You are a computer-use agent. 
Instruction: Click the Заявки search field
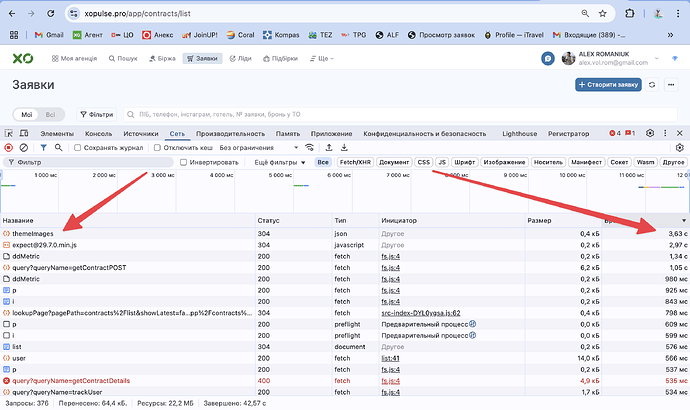point(400,114)
